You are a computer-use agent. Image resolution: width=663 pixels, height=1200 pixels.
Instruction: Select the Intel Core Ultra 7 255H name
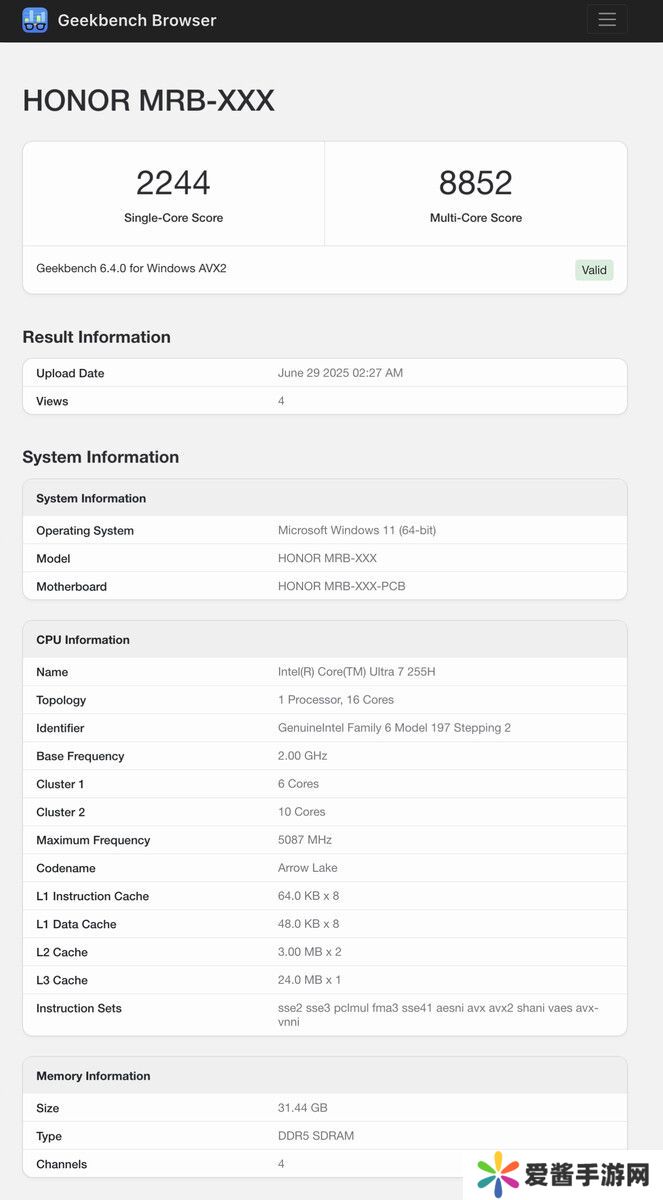pyautogui.click(x=356, y=672)
